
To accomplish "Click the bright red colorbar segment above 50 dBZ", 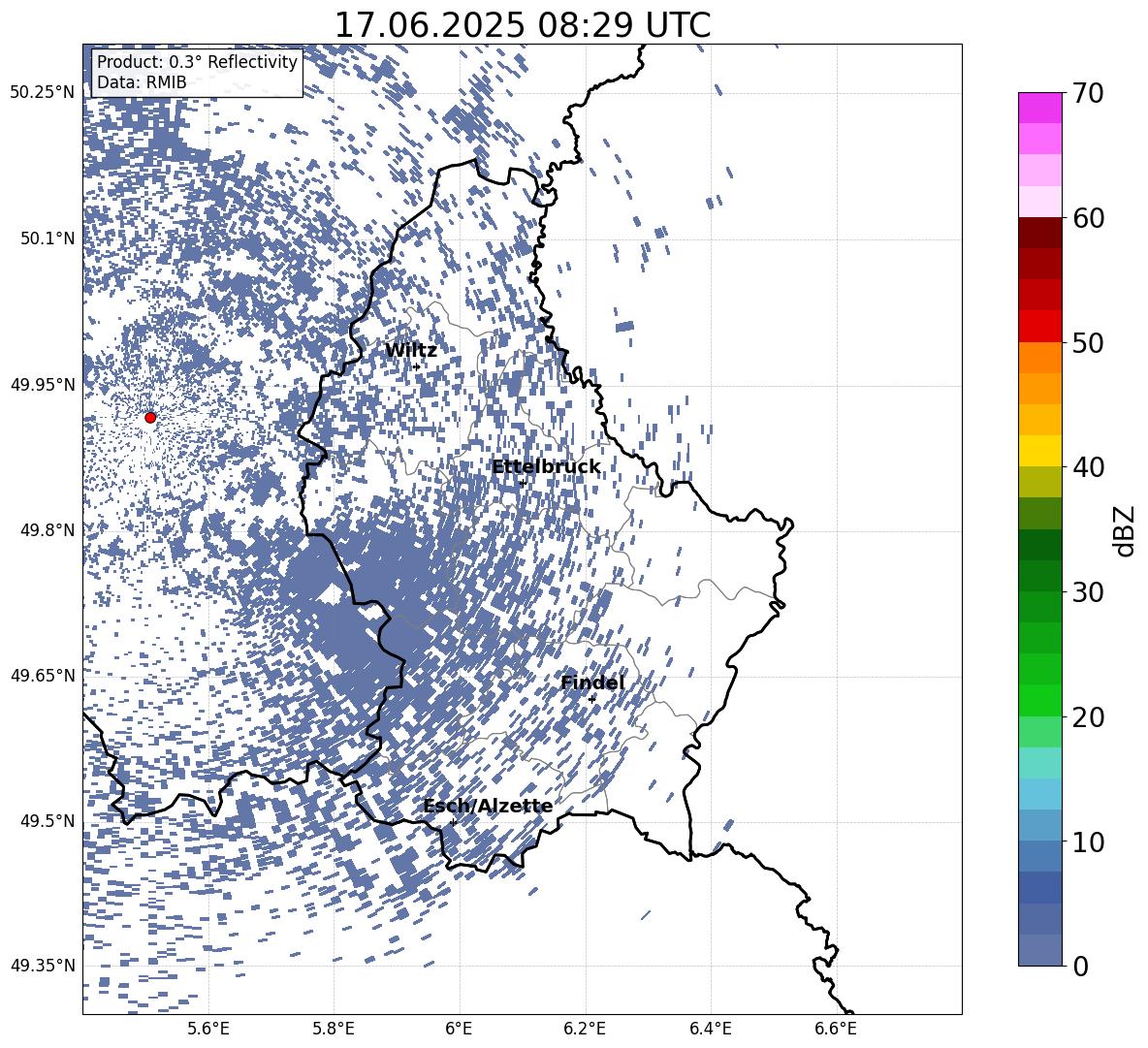I will 1039,327.
